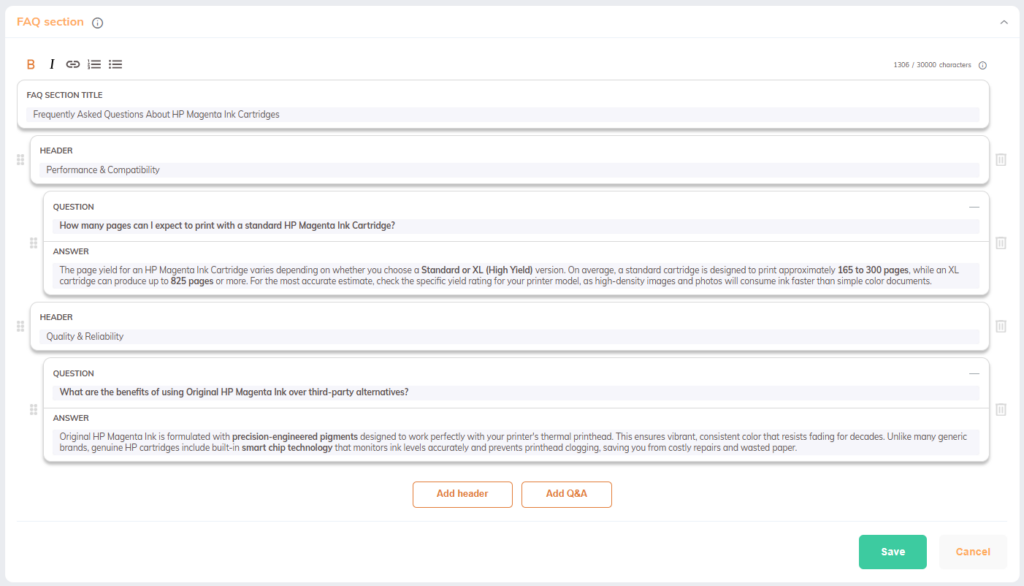Cancel the FAQ edits
The width and height of the screenshot is (1024, 586).
972,552
